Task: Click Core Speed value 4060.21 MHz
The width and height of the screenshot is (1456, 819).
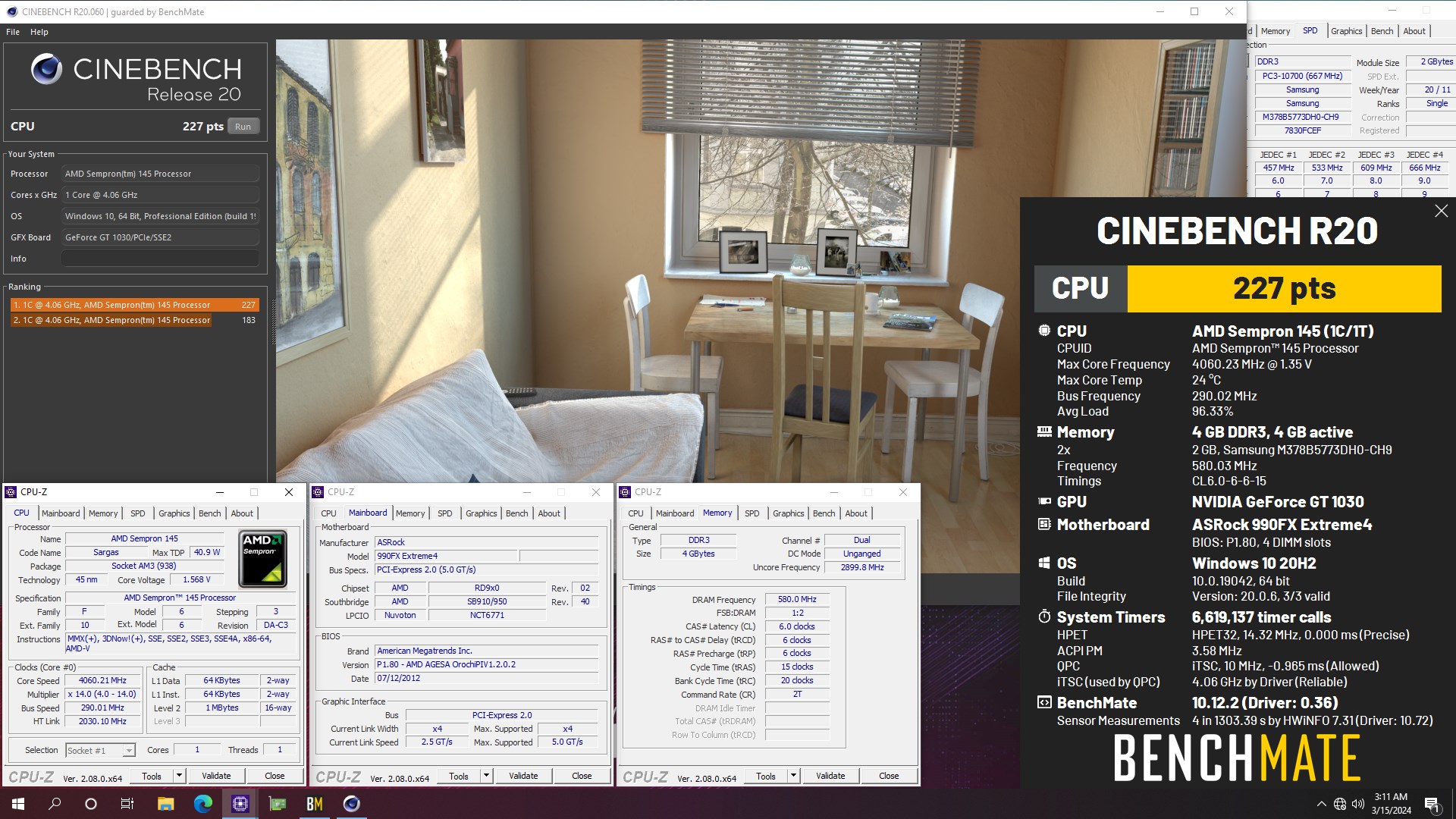Action: (103, 681)
